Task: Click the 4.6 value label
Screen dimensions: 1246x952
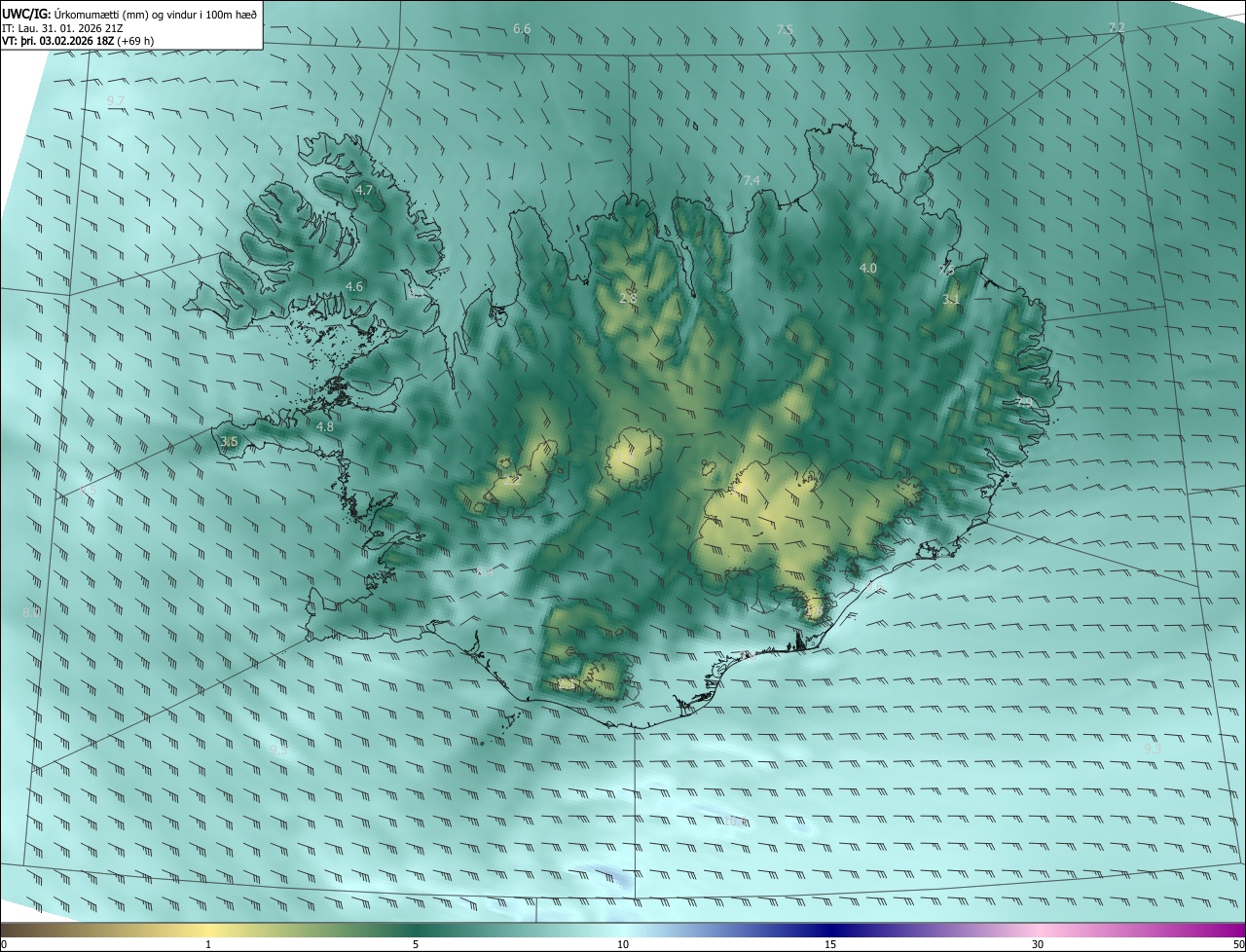Action: point(354,286)
